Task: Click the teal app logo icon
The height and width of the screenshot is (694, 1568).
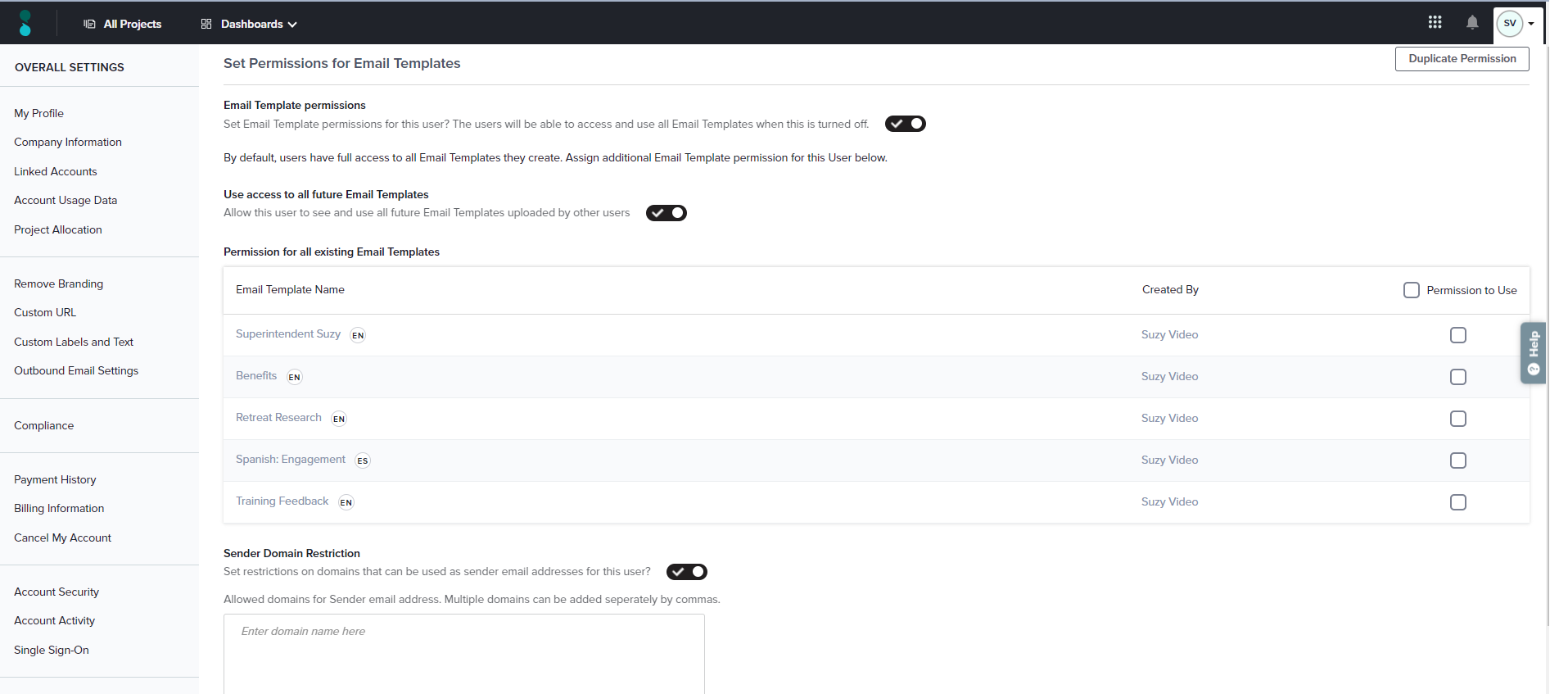Action: point(25,23)
